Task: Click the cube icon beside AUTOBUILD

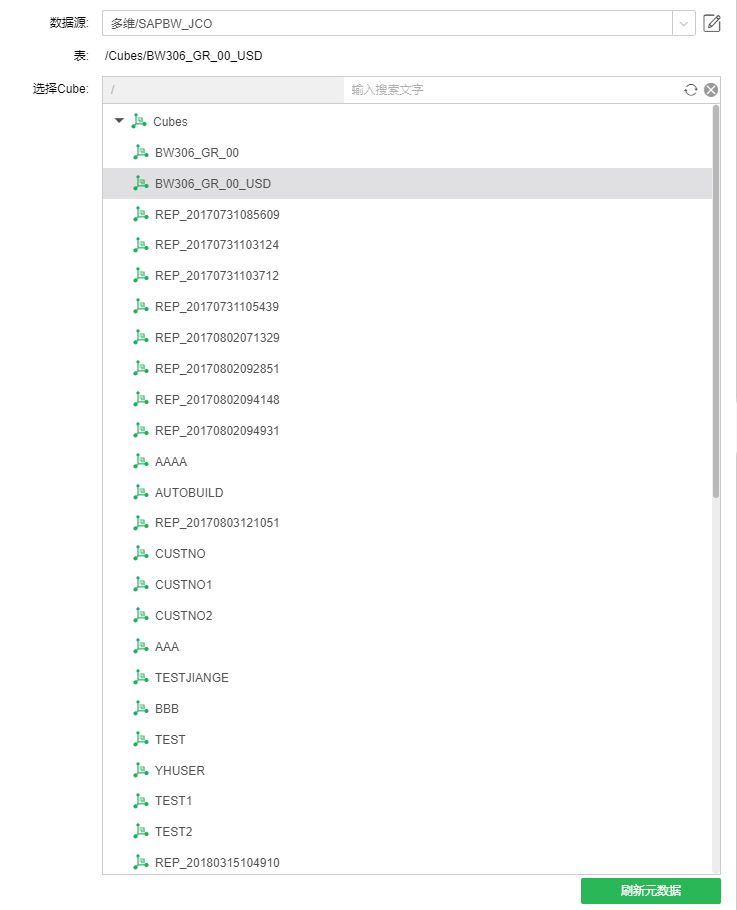Action: [x=140, y=493]
